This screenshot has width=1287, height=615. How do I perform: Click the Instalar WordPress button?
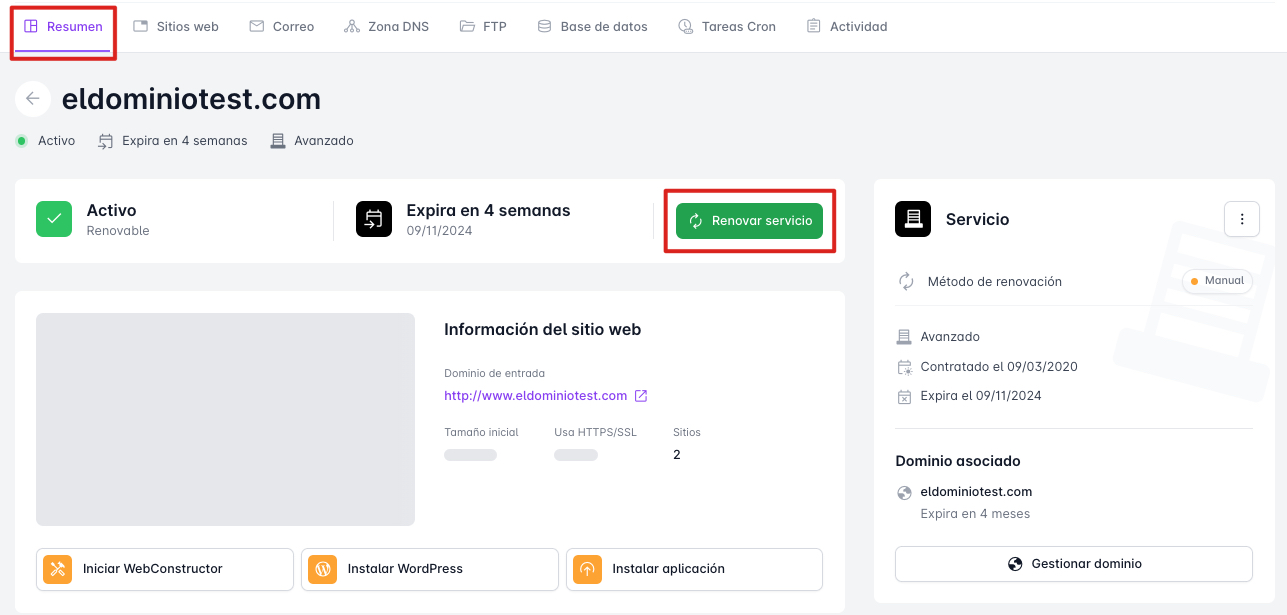(429, 569)
